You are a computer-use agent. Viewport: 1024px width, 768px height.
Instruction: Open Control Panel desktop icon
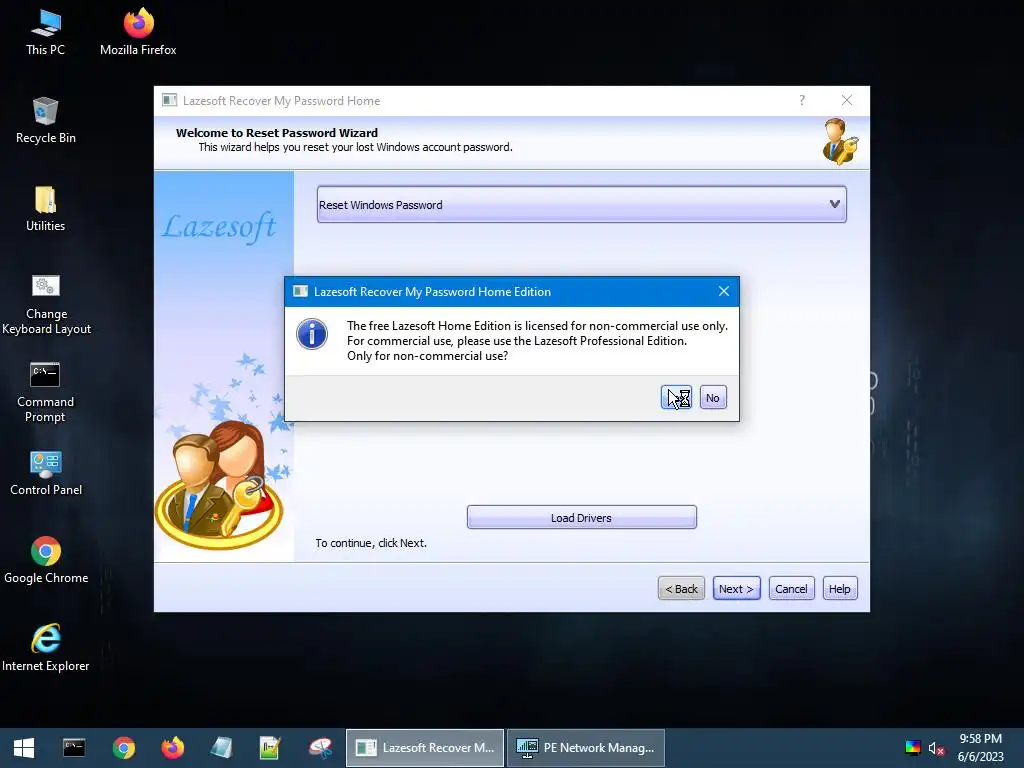click(46, 473)
